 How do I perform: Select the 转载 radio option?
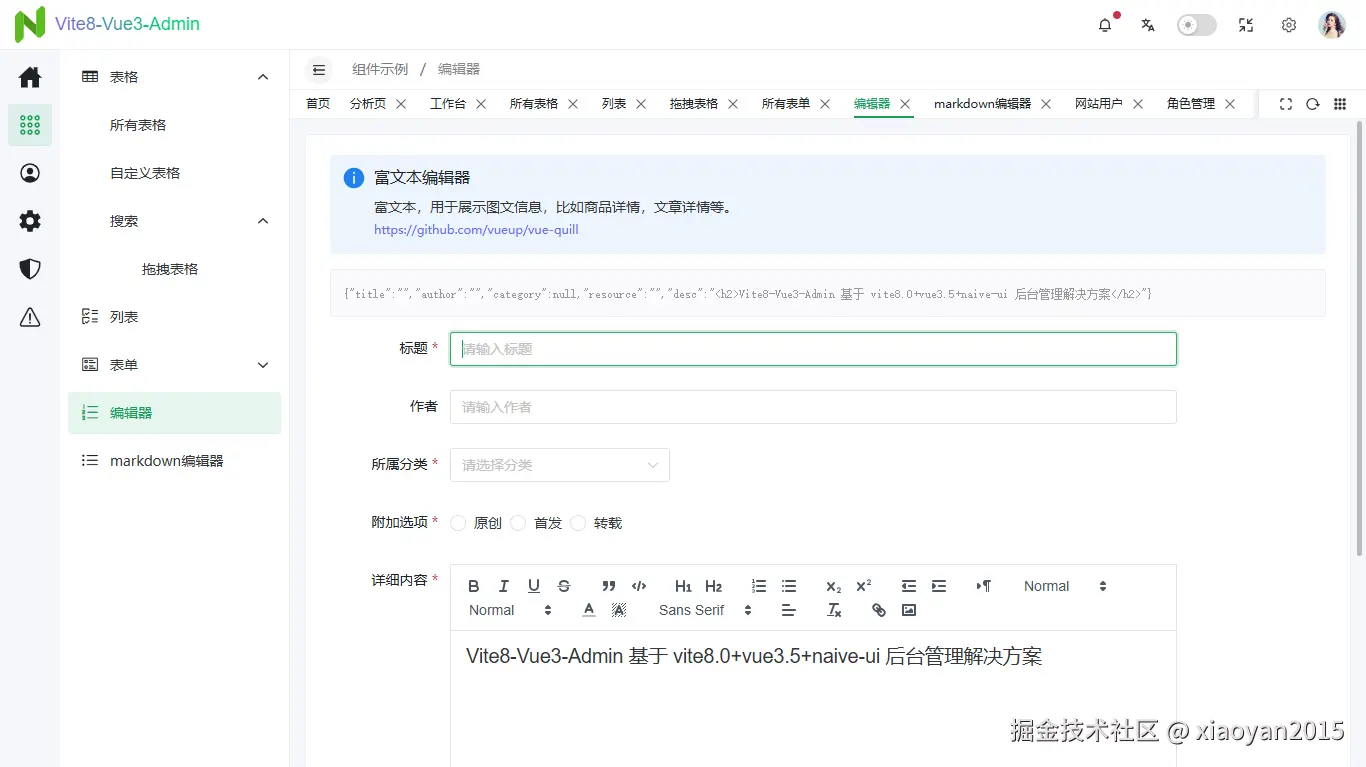click(596, 523)
